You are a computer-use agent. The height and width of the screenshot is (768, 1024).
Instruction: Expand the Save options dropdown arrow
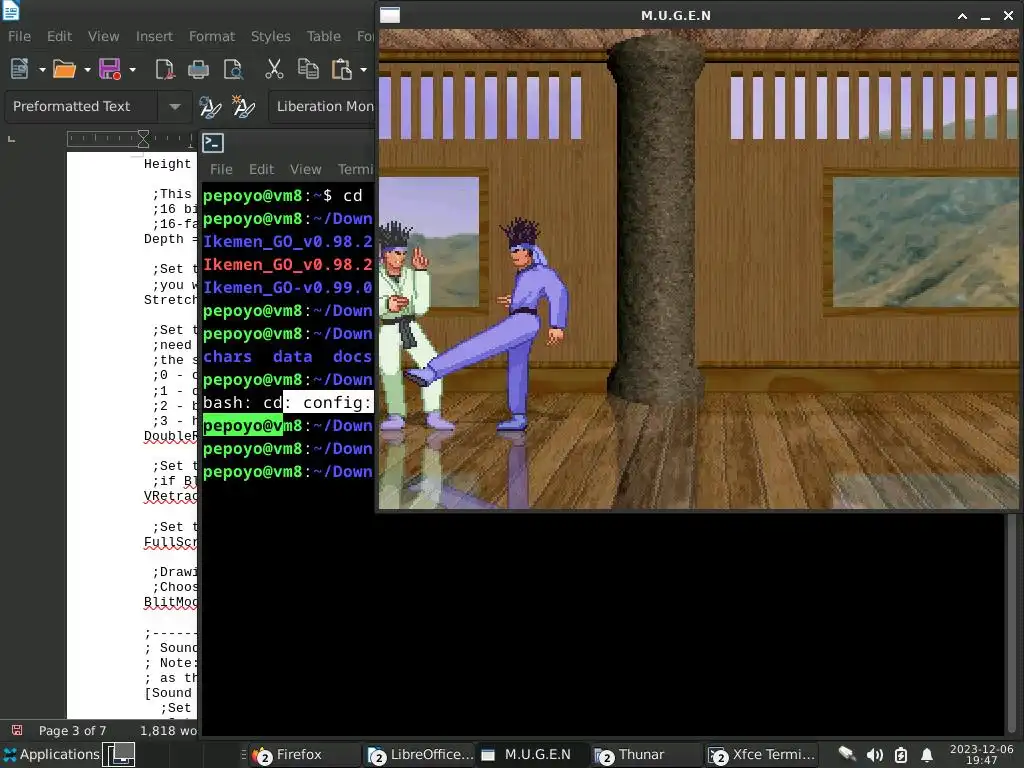click(132, 69)
